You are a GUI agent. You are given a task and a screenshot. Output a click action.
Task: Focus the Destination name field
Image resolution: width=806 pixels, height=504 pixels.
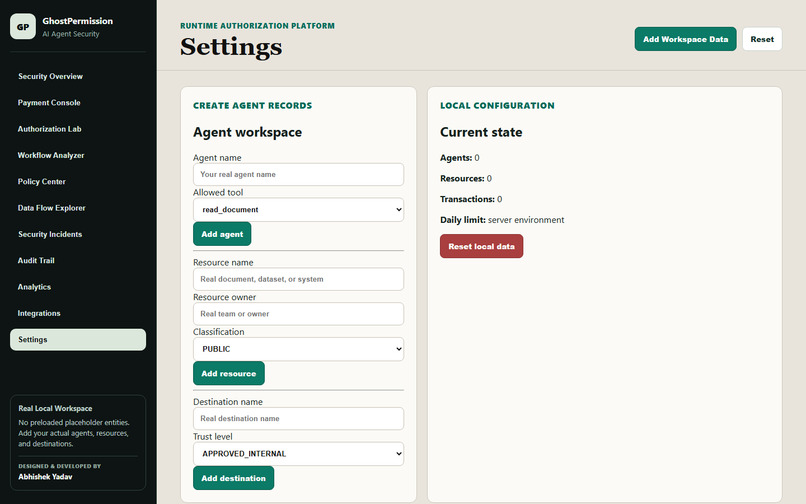298,418
